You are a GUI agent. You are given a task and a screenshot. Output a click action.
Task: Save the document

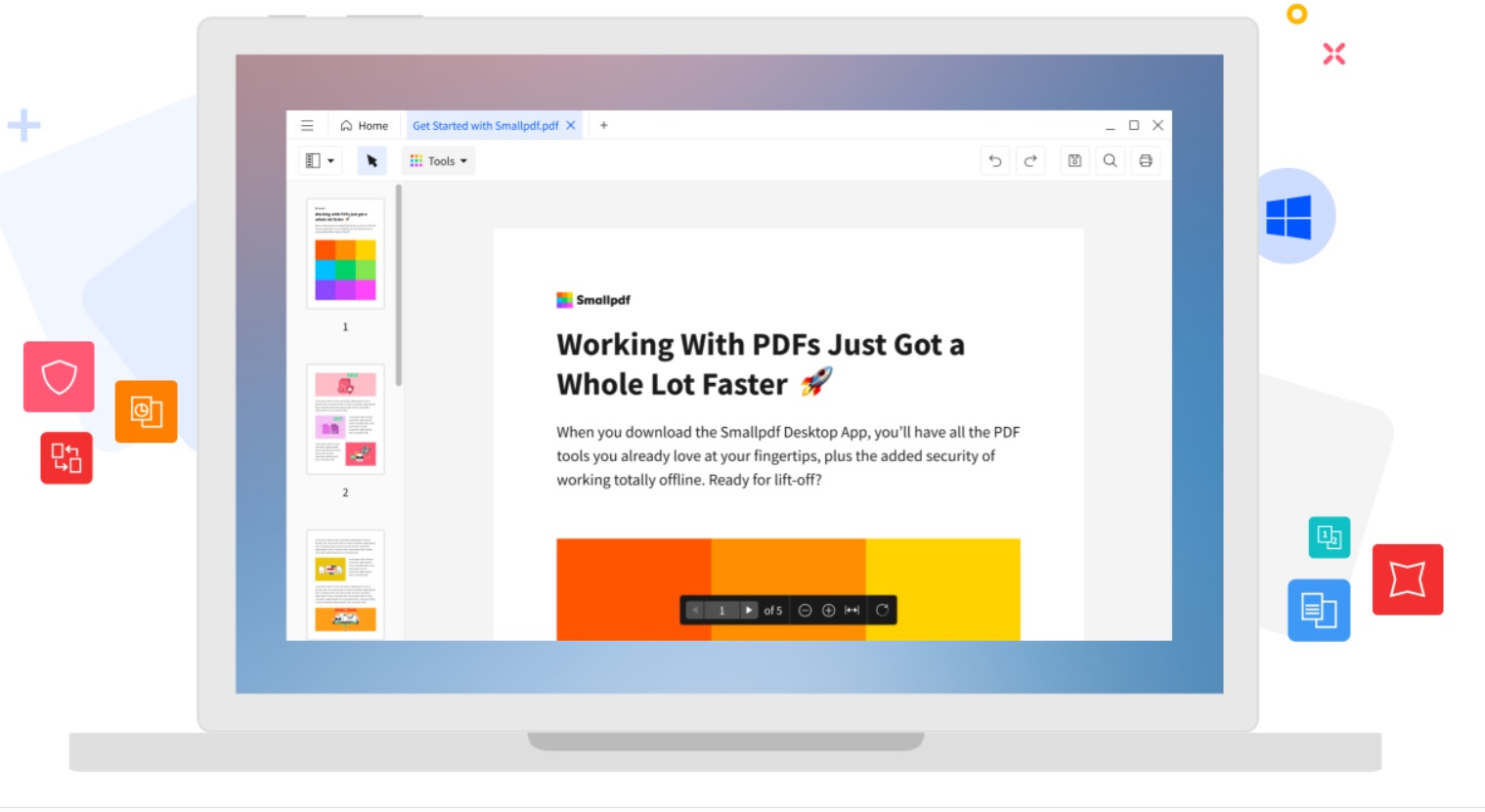(1074, 160)
